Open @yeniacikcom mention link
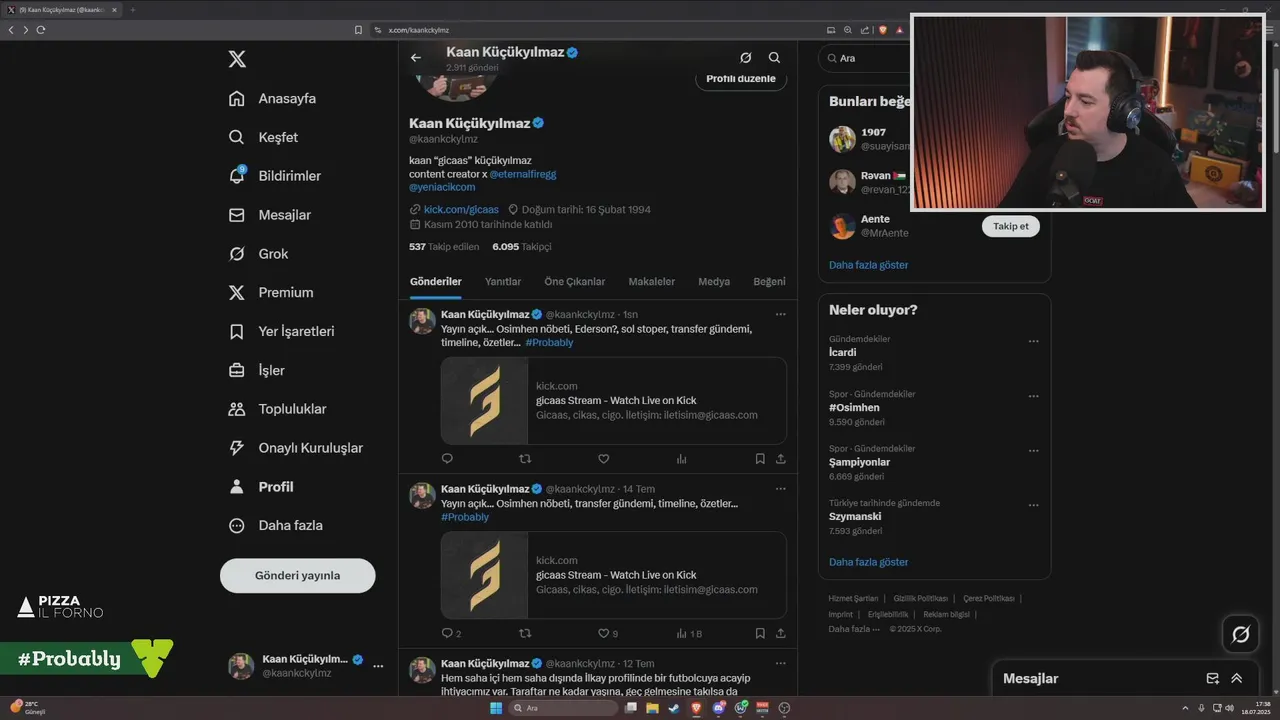Screen dimensions: 1280x720 point(442,187)
